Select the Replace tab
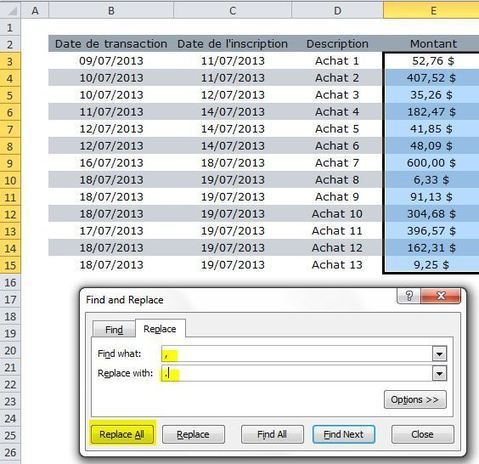The height and width of the screenshot is (464, 479). (x=160, y=329)
